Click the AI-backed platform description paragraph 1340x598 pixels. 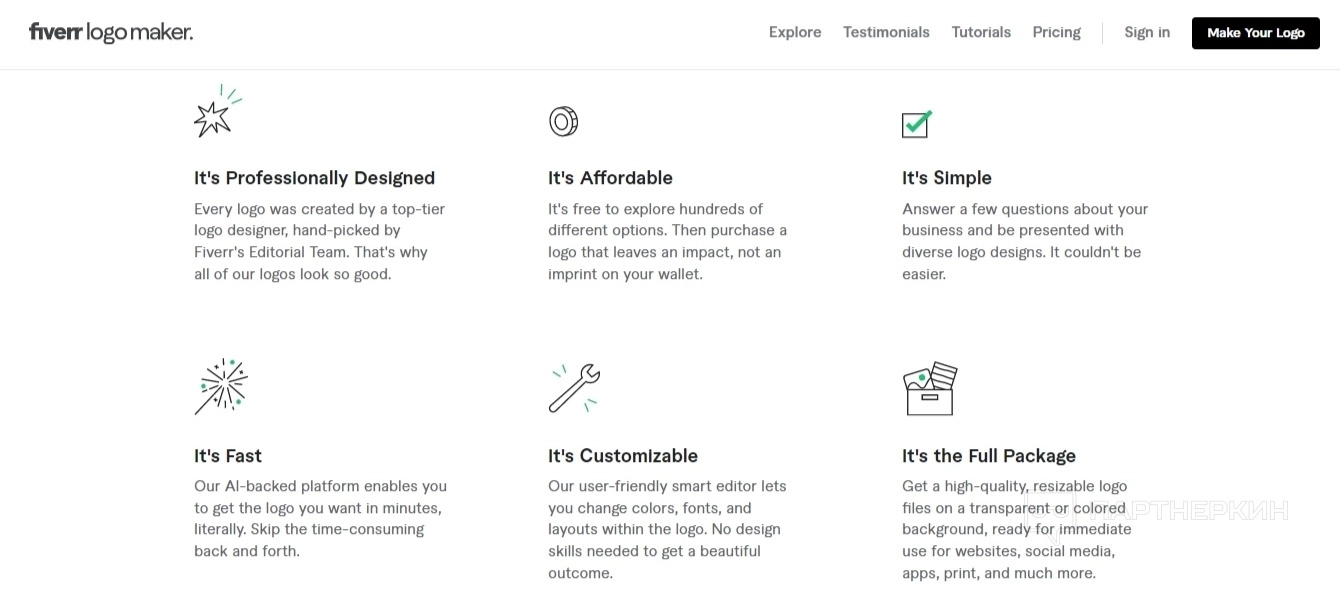point(320,518)
